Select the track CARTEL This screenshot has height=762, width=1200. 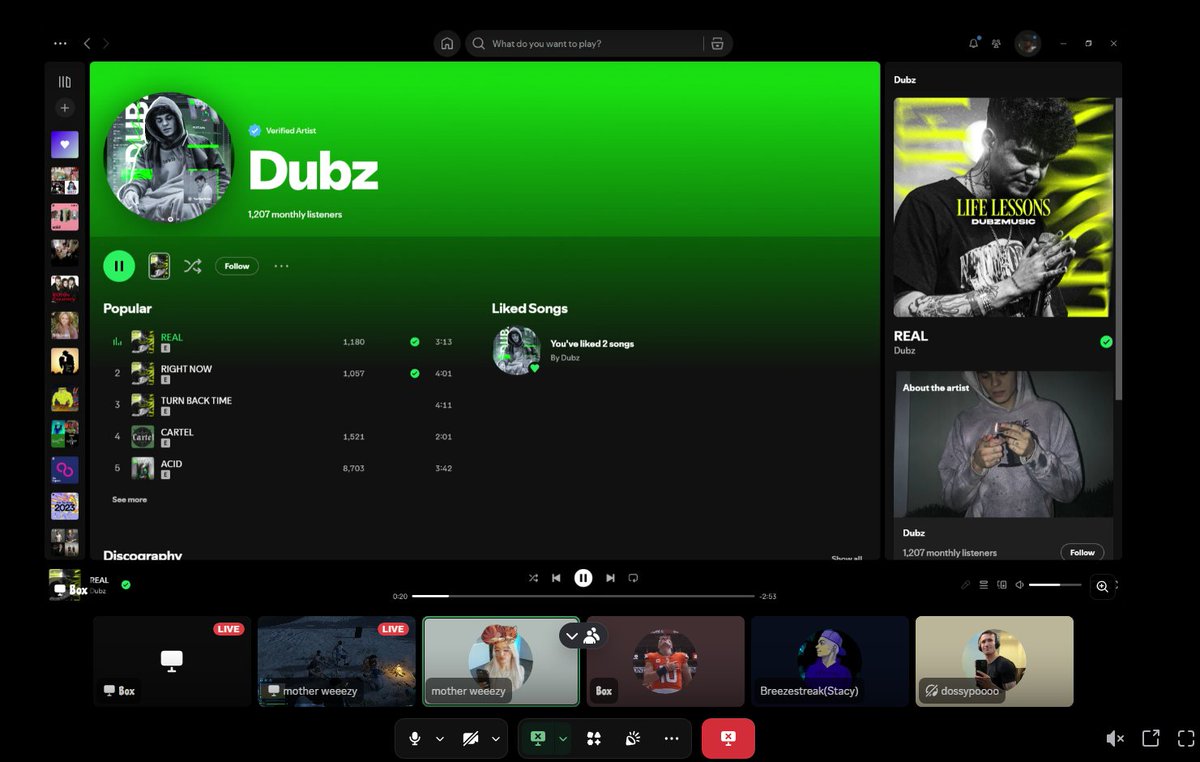[177, 433]
